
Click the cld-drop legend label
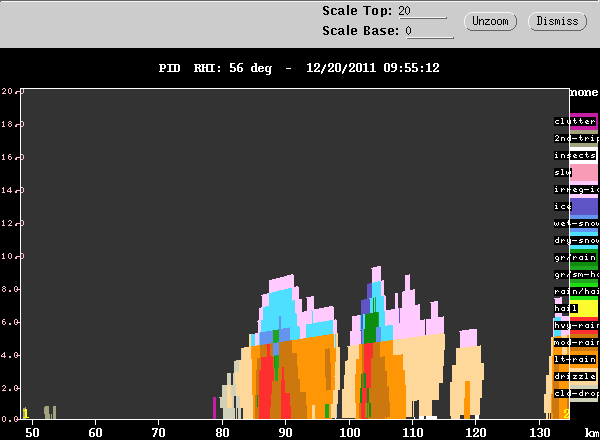tap(575, 393)
